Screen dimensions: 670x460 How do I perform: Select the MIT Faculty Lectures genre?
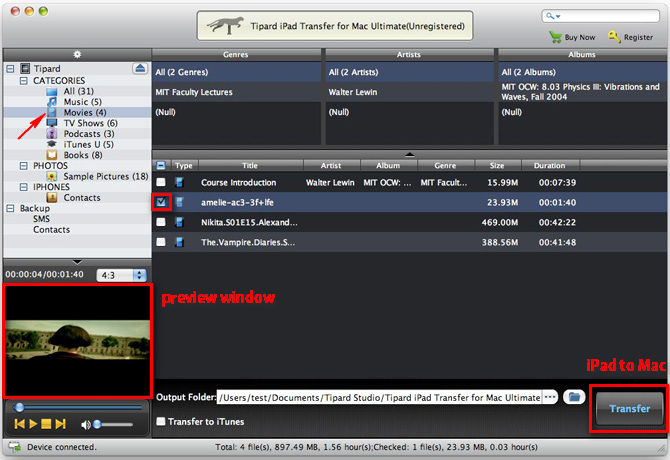[x=236, y=92]
